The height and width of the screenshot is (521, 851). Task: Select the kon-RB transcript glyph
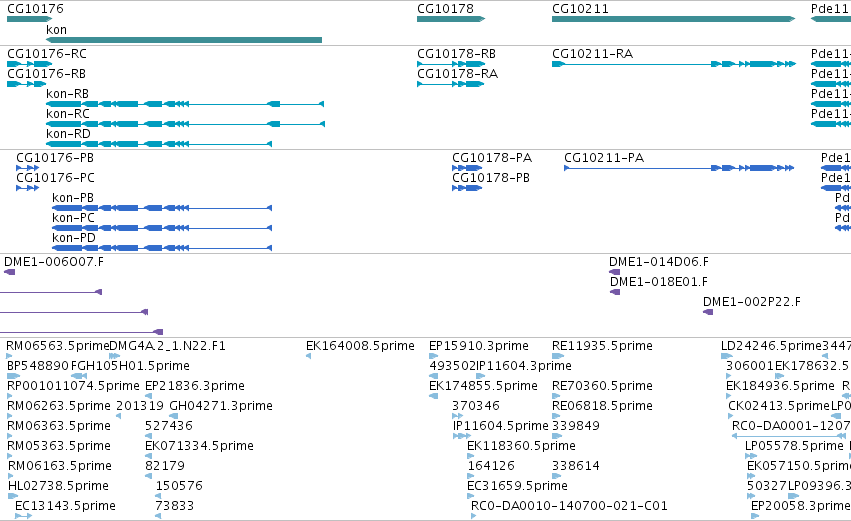[x=185, y=104]
